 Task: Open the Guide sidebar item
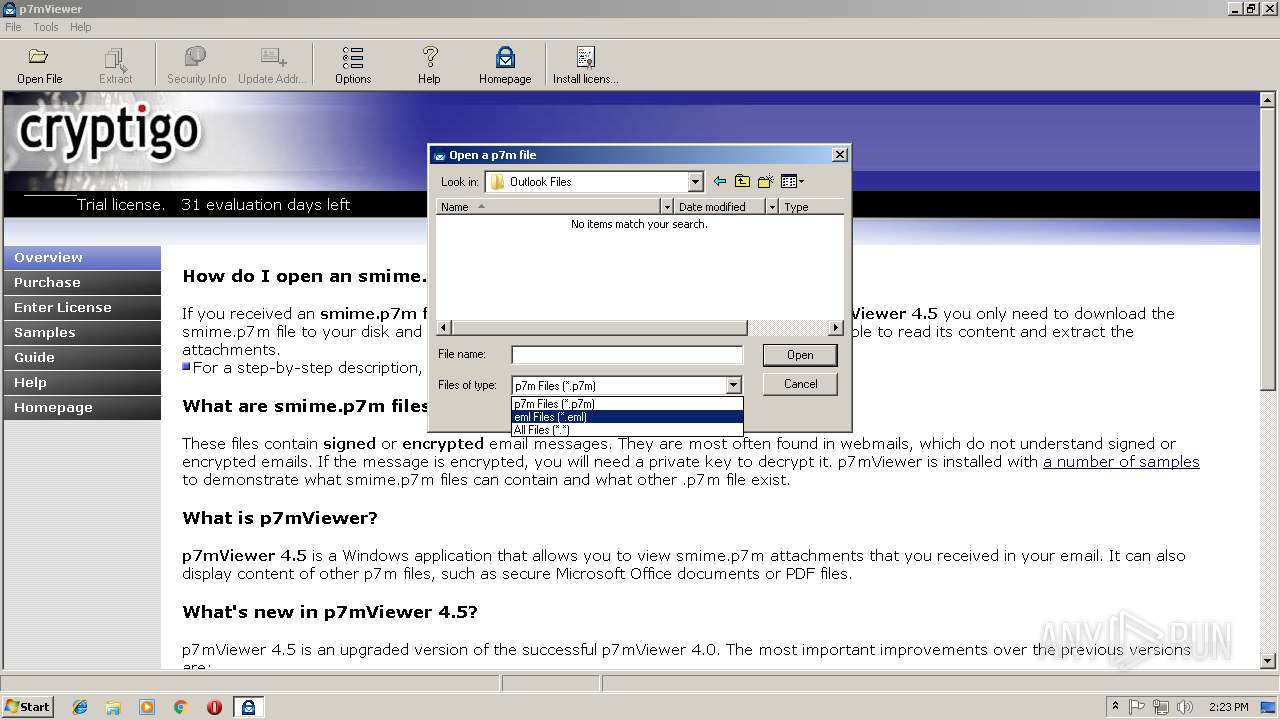(x=82, y=357)
